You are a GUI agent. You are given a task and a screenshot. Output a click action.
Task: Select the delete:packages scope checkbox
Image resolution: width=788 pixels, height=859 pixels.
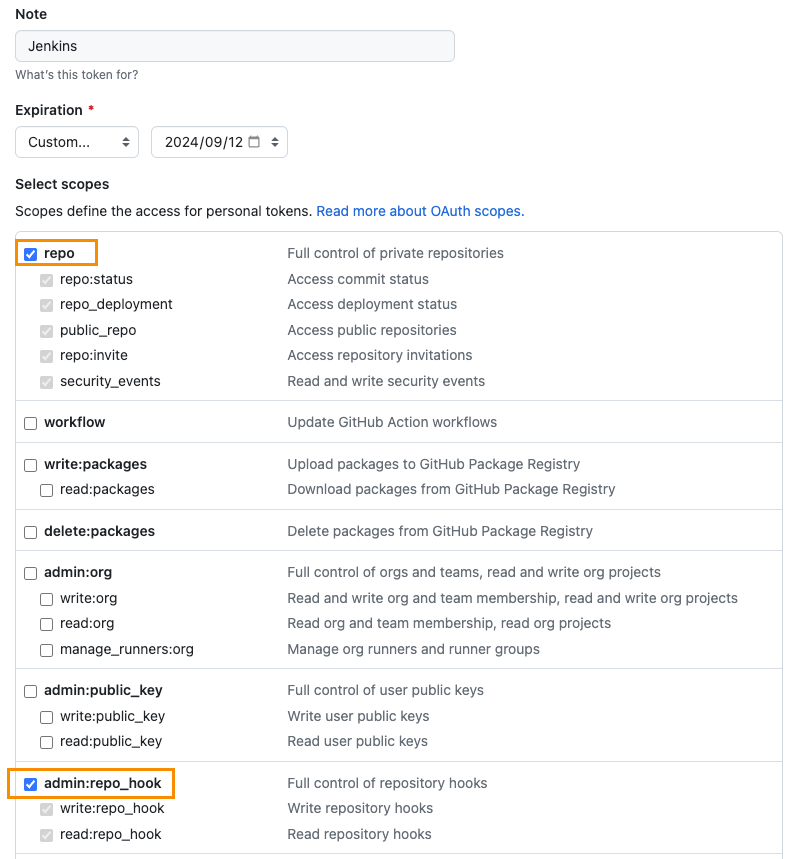[x=30, y=532]
